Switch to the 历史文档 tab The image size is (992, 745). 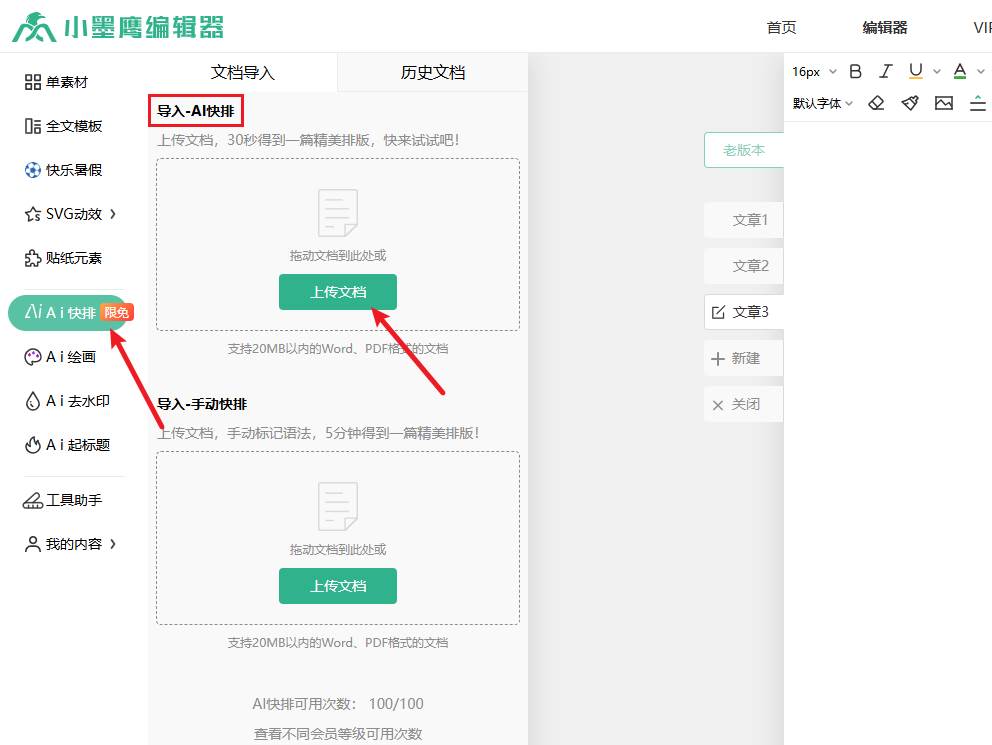click(433, 73)
